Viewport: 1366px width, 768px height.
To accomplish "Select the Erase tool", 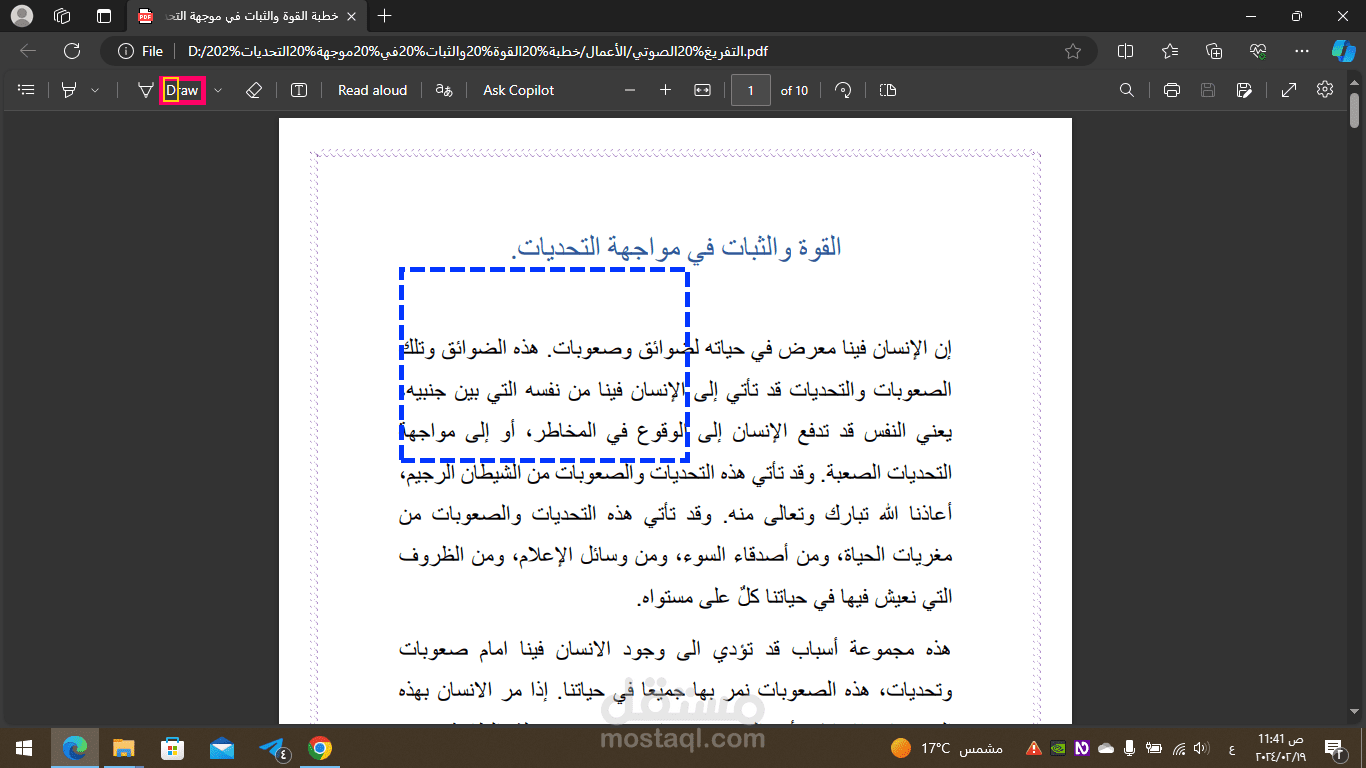I will [253, 90].
